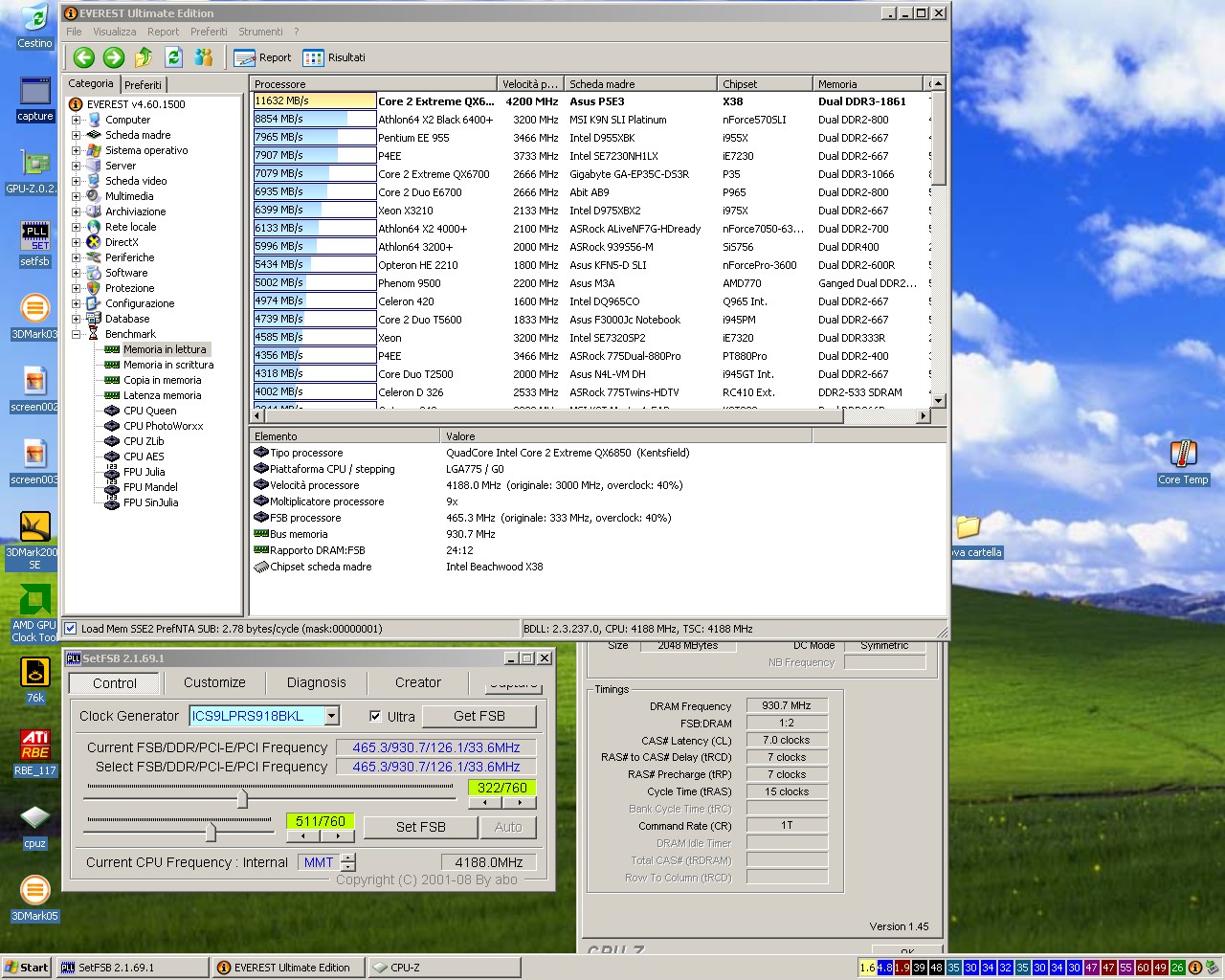Open the Report toolbar button
Viewport: 1225px width, 980px height.
[263, 57]
